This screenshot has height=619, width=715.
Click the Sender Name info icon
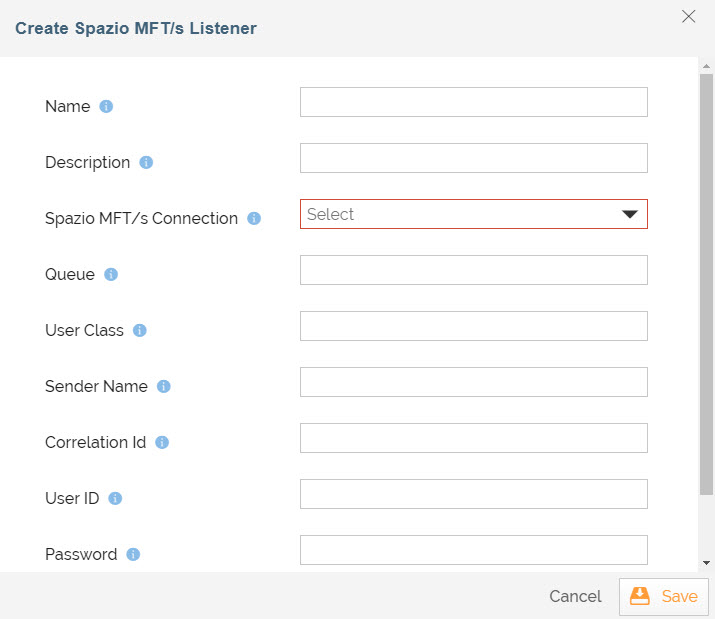pyautogui.click(x=164, y=386)
